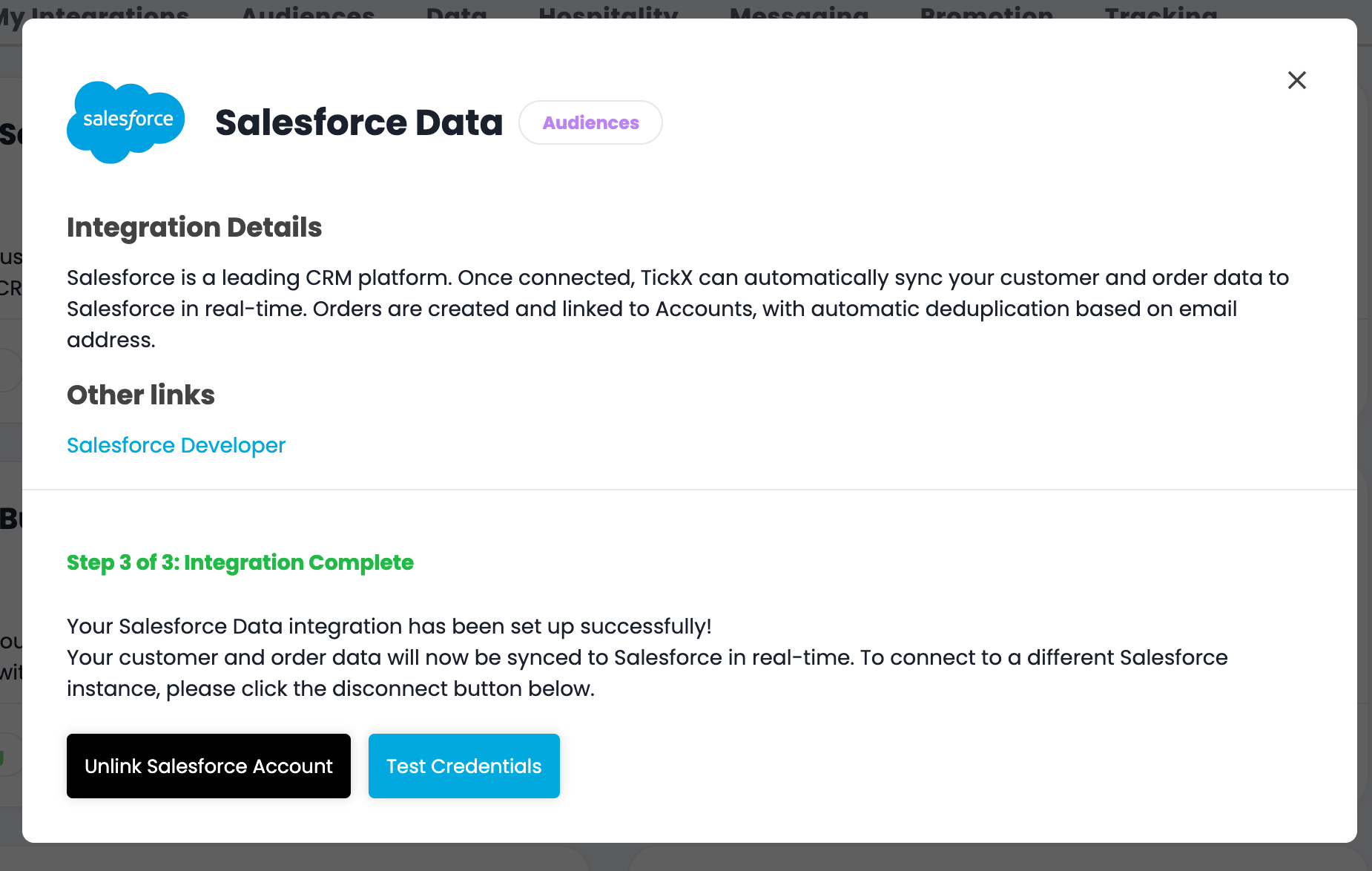Click the Audiences category badge
The height and width of the screenshot is (871, 1372).
[590, 122]
